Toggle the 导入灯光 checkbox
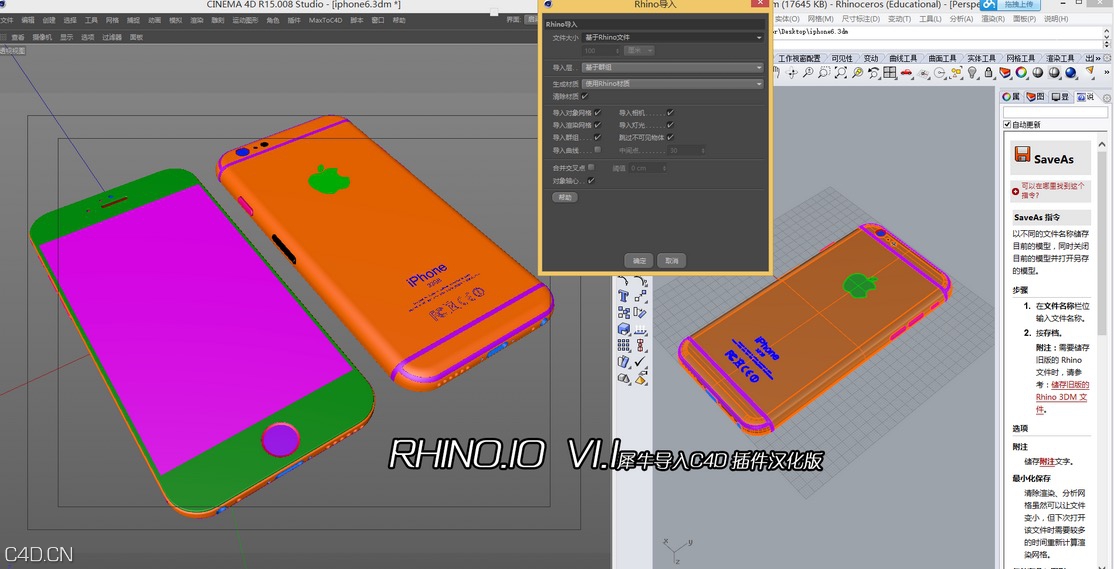Viewport: 1114px width, 569px height. [x=670, y=125]
